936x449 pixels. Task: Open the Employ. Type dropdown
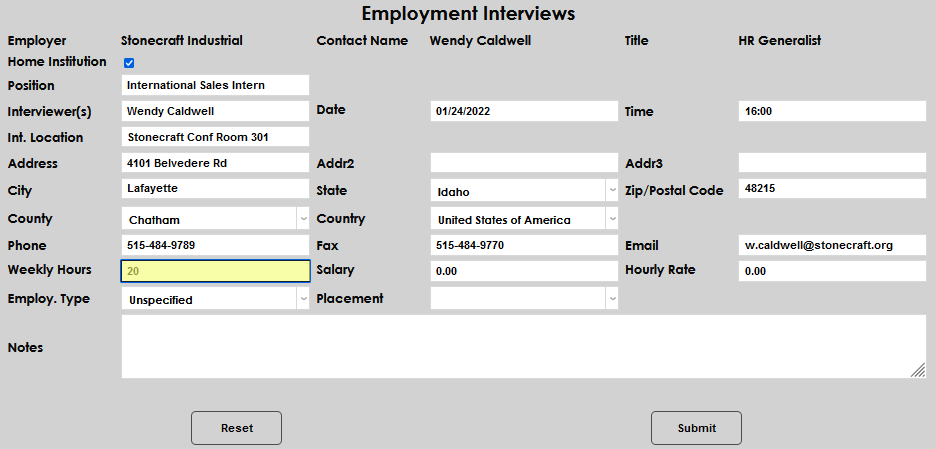(215, 299)
